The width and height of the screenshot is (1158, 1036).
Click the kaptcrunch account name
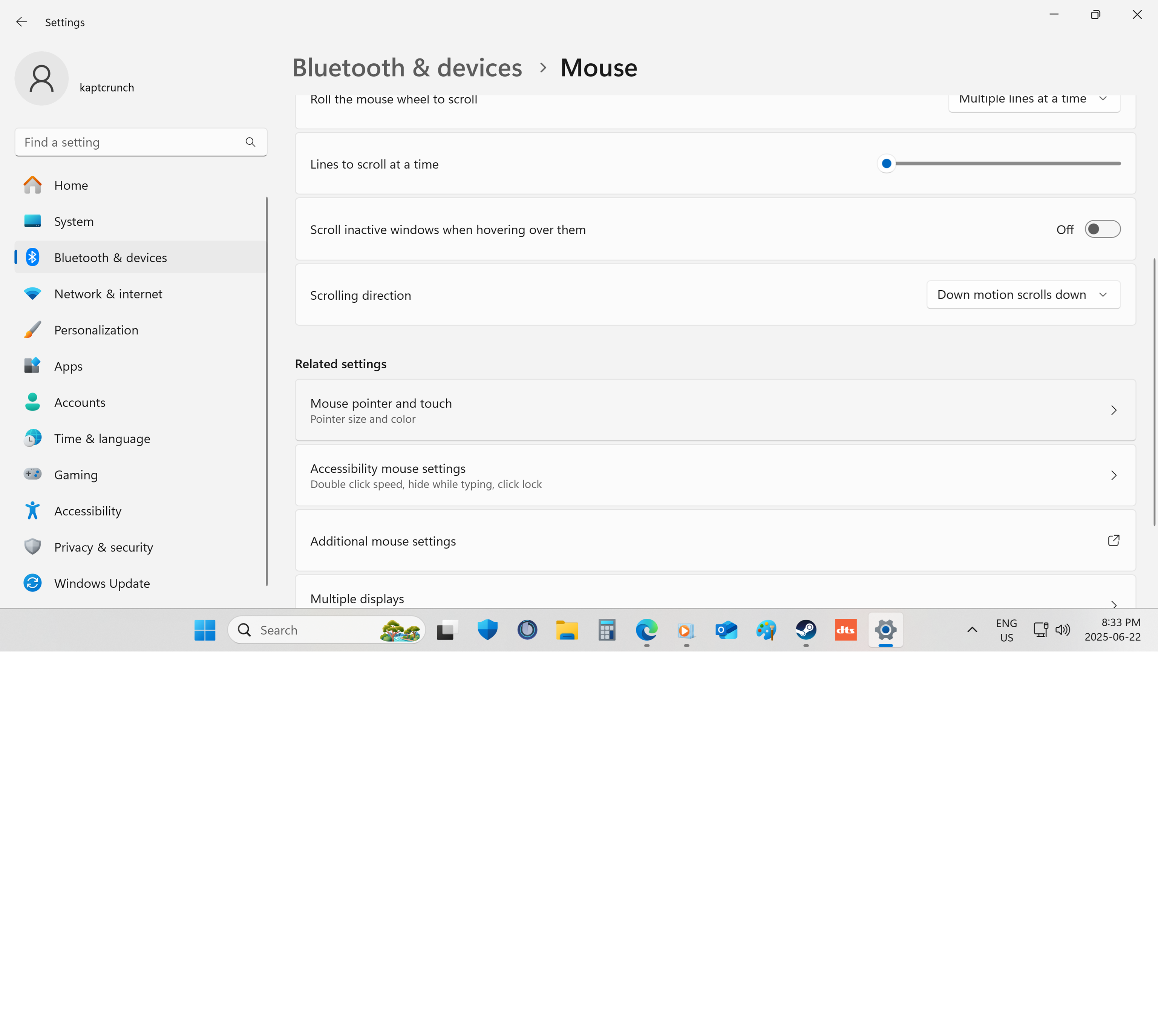click(107, 88)
